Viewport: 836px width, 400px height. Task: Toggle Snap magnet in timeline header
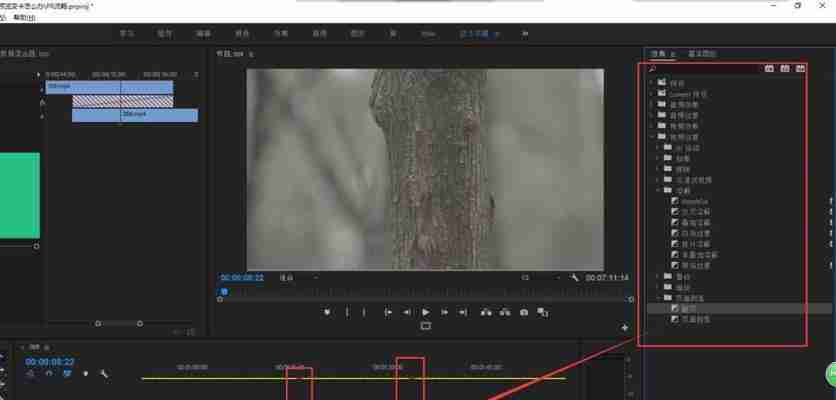click(x=49, y=374)
